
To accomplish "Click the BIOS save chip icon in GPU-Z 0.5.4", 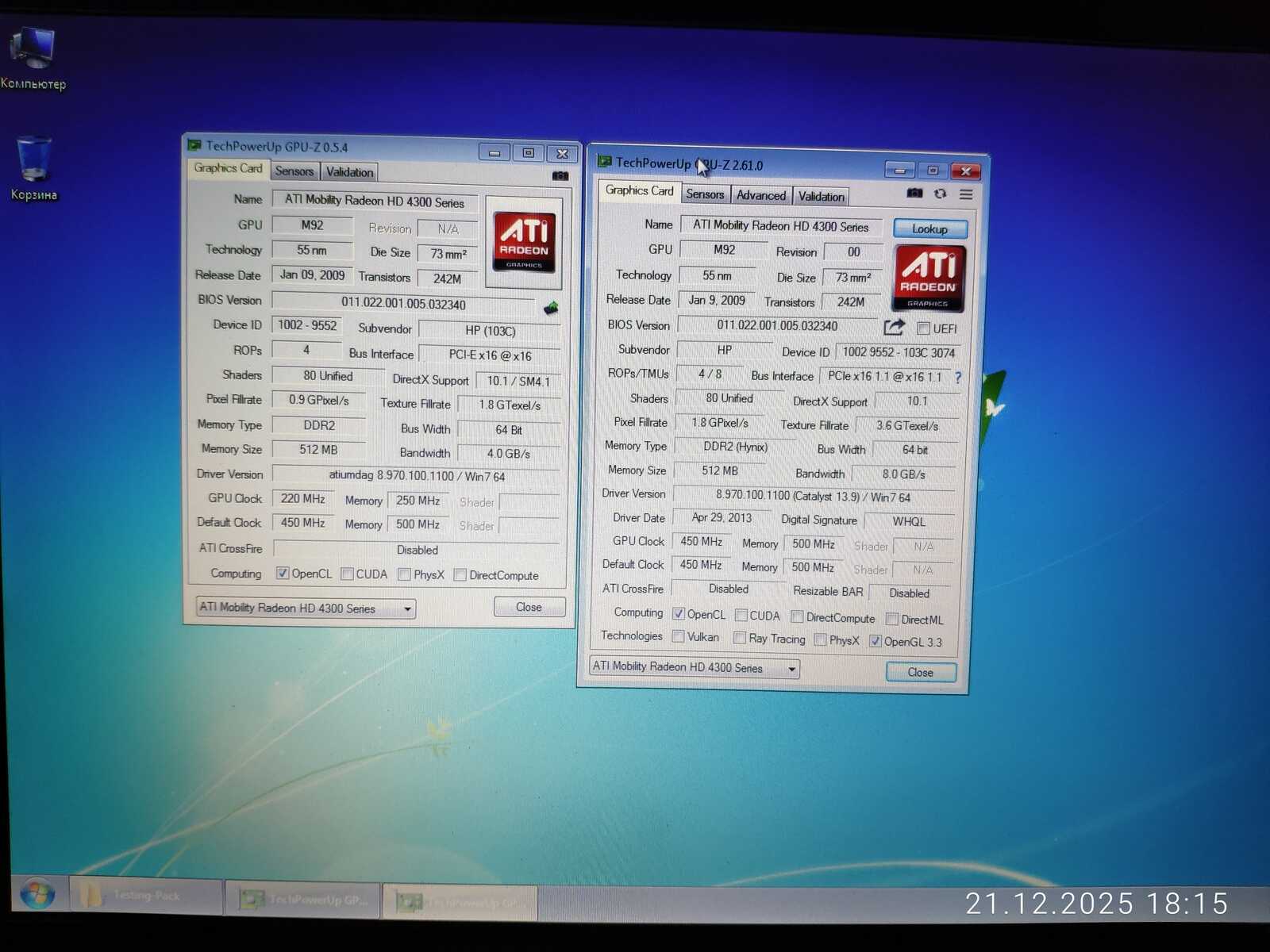I will point(551,307).
